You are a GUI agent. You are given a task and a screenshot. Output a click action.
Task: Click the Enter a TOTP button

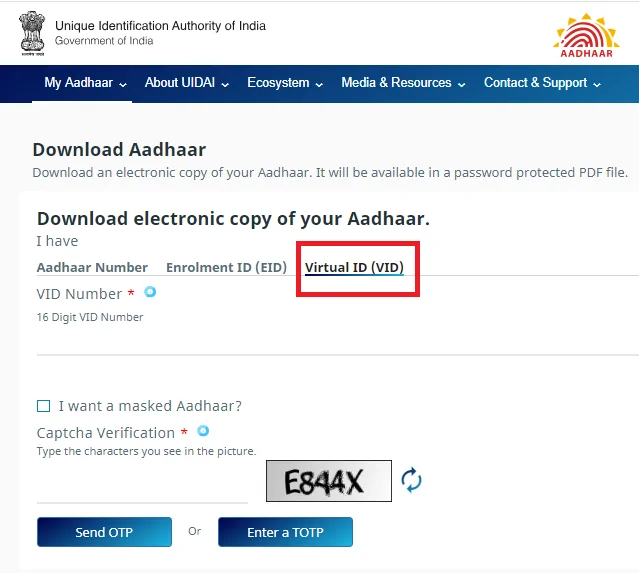pyautogui.click(x=285, y=532)
